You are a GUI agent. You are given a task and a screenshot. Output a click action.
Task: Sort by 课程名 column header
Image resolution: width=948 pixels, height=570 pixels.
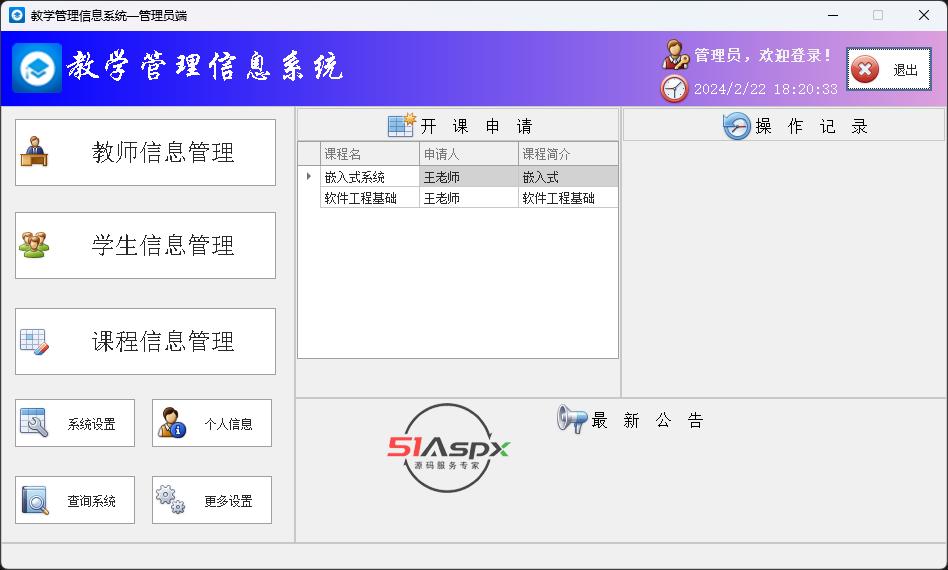click(x=369, y=154)
